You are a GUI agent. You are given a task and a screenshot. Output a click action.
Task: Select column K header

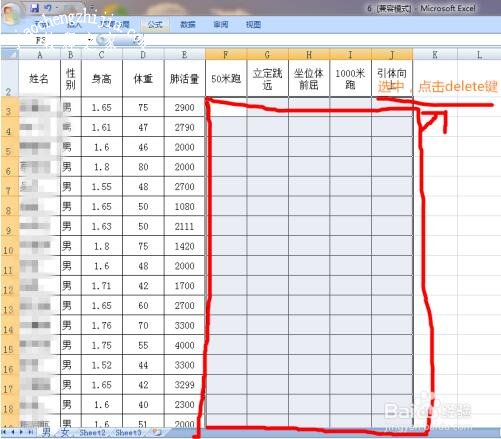click(435, 54)
